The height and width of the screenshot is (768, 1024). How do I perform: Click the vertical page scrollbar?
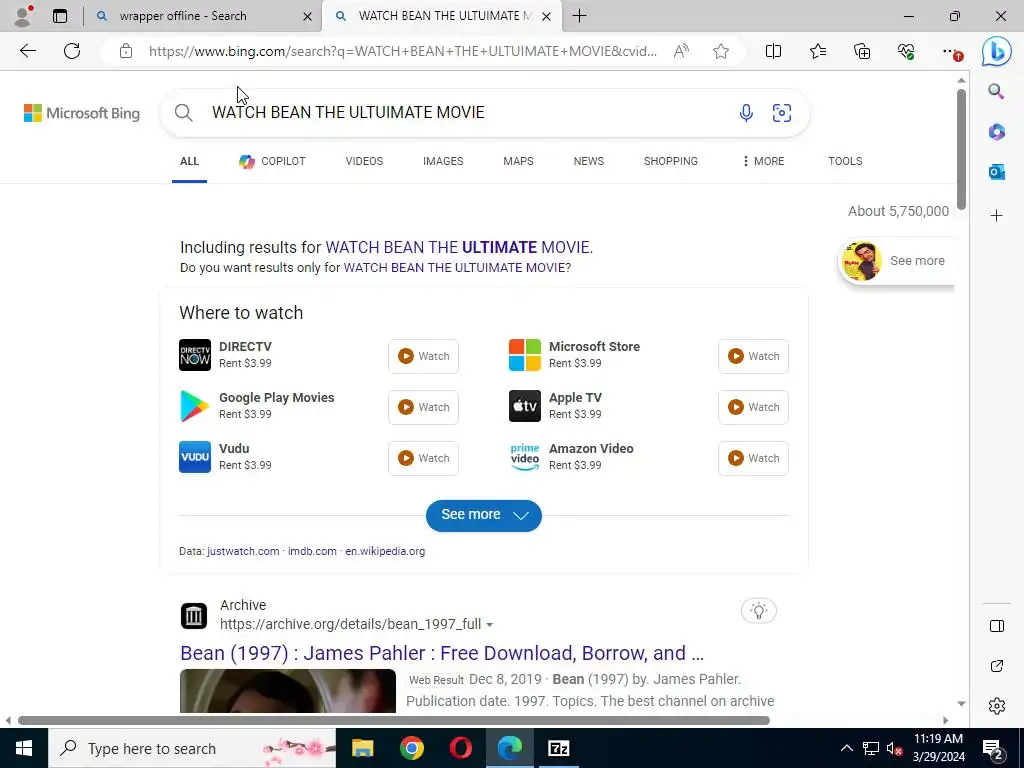[x=961, y=150]
